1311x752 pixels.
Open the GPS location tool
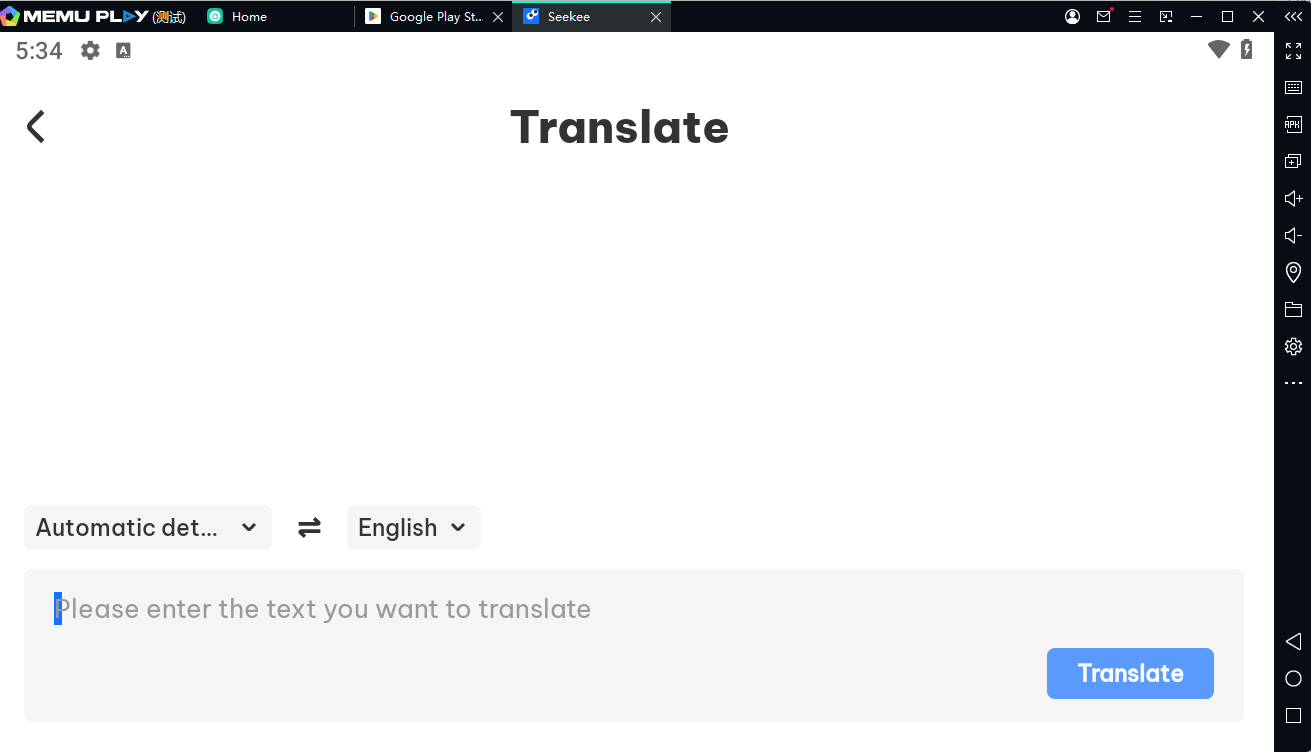coord(1293,272)
